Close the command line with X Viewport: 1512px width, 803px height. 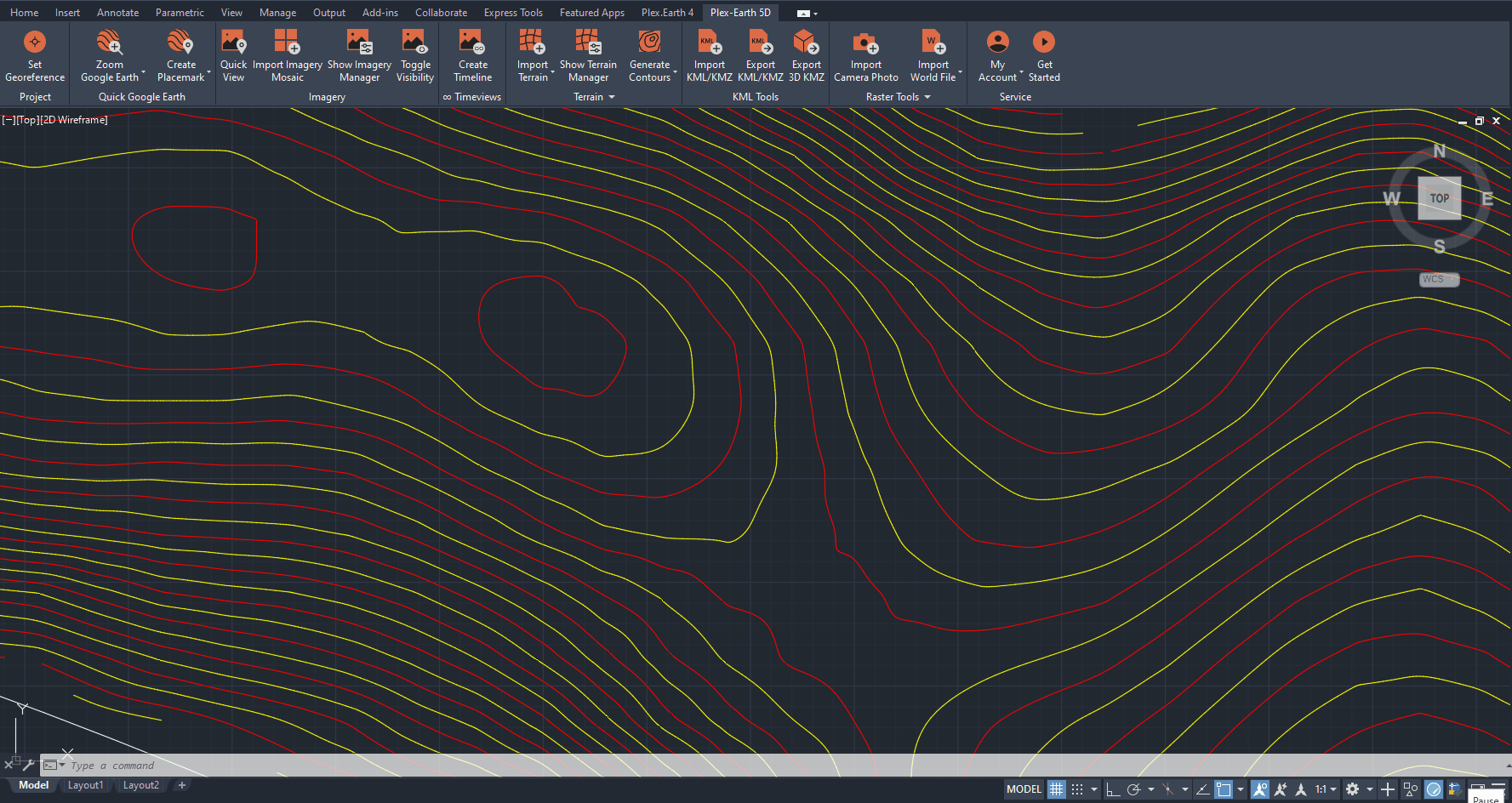[x=9, y=765]
